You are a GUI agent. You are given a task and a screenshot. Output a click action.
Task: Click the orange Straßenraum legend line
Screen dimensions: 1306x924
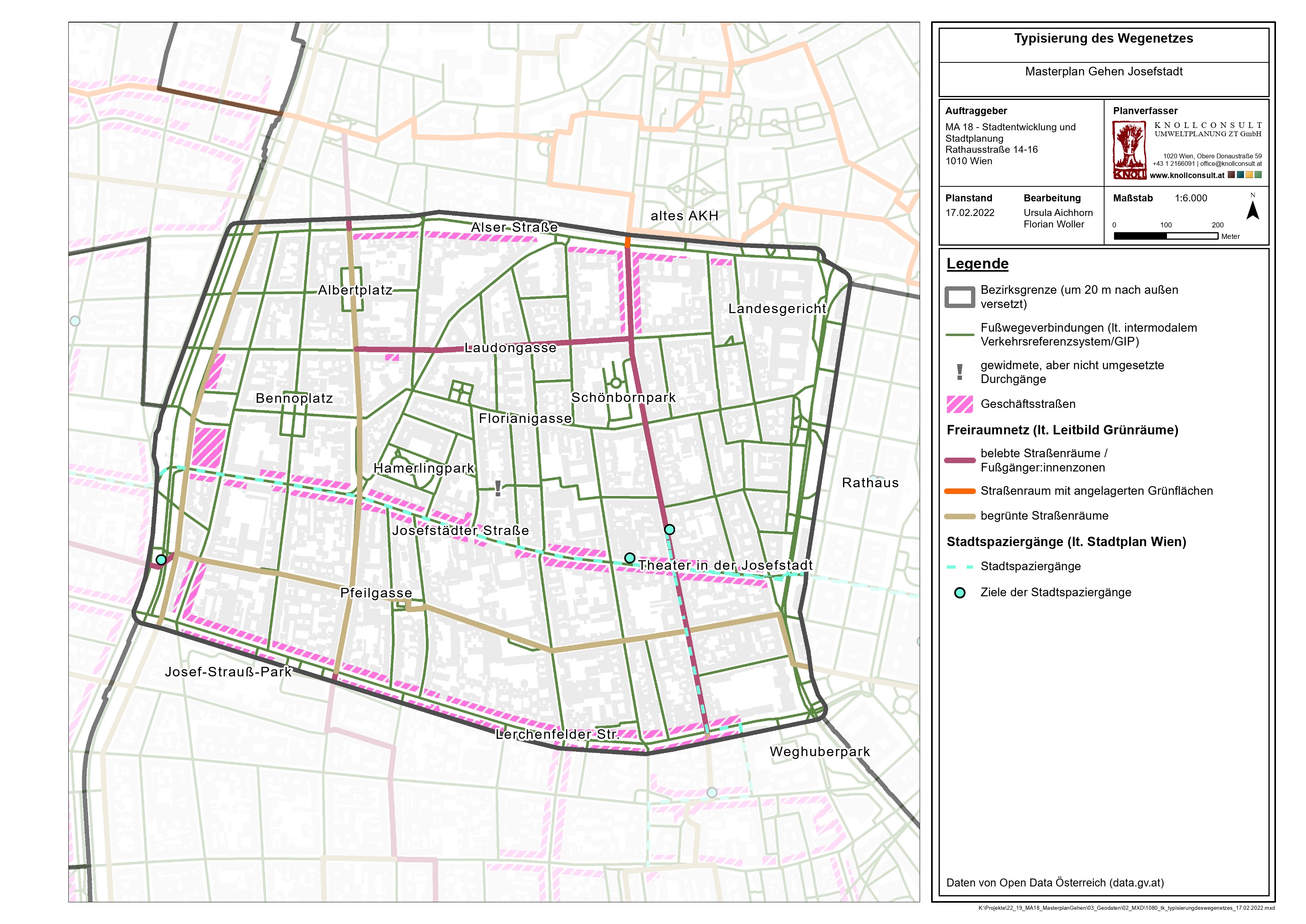click(x=960, y=491)
